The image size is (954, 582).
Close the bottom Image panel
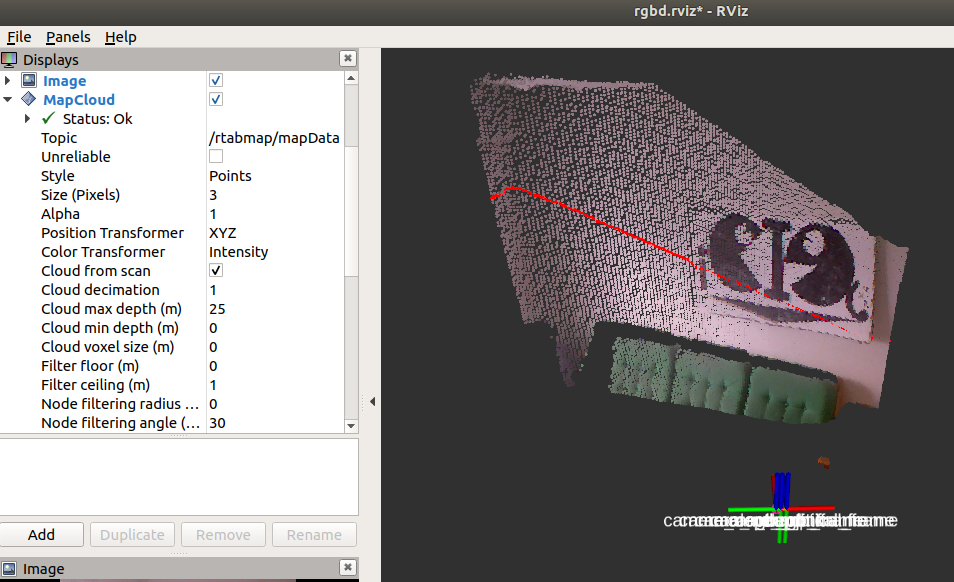pos(347,569)
